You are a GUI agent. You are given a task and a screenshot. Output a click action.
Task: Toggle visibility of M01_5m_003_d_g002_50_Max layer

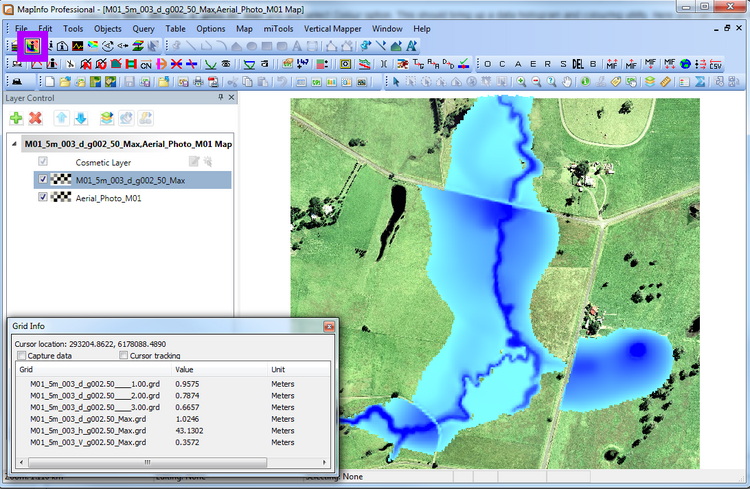click(43, 180)
